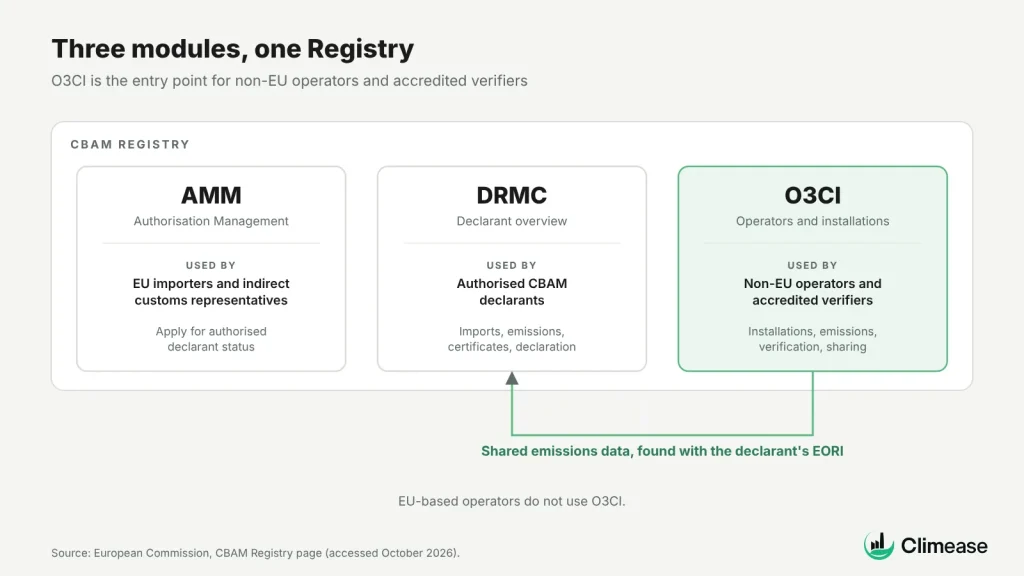This screenshot has height=576, width=1024.
Task: Click the 'USED BY' label in AMM card
Action: point(210,265)
